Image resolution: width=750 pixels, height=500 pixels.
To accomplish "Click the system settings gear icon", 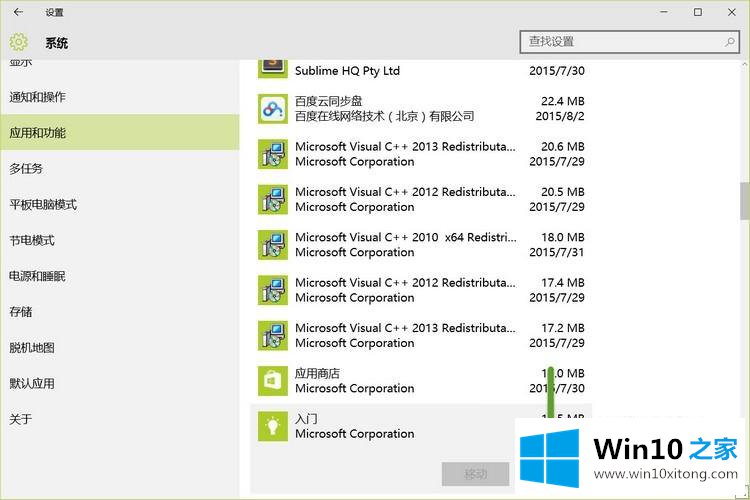I will 19,43.
